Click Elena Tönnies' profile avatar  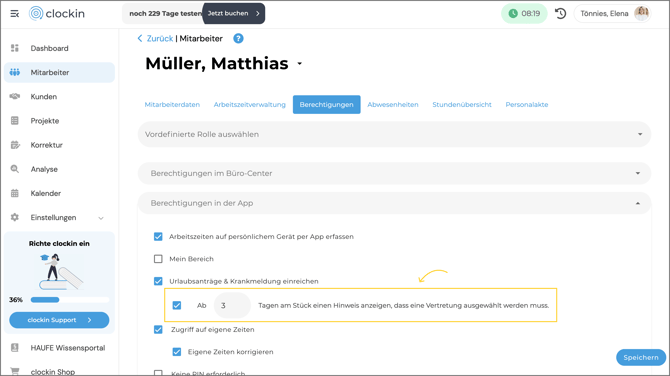(x=641, y=14)
